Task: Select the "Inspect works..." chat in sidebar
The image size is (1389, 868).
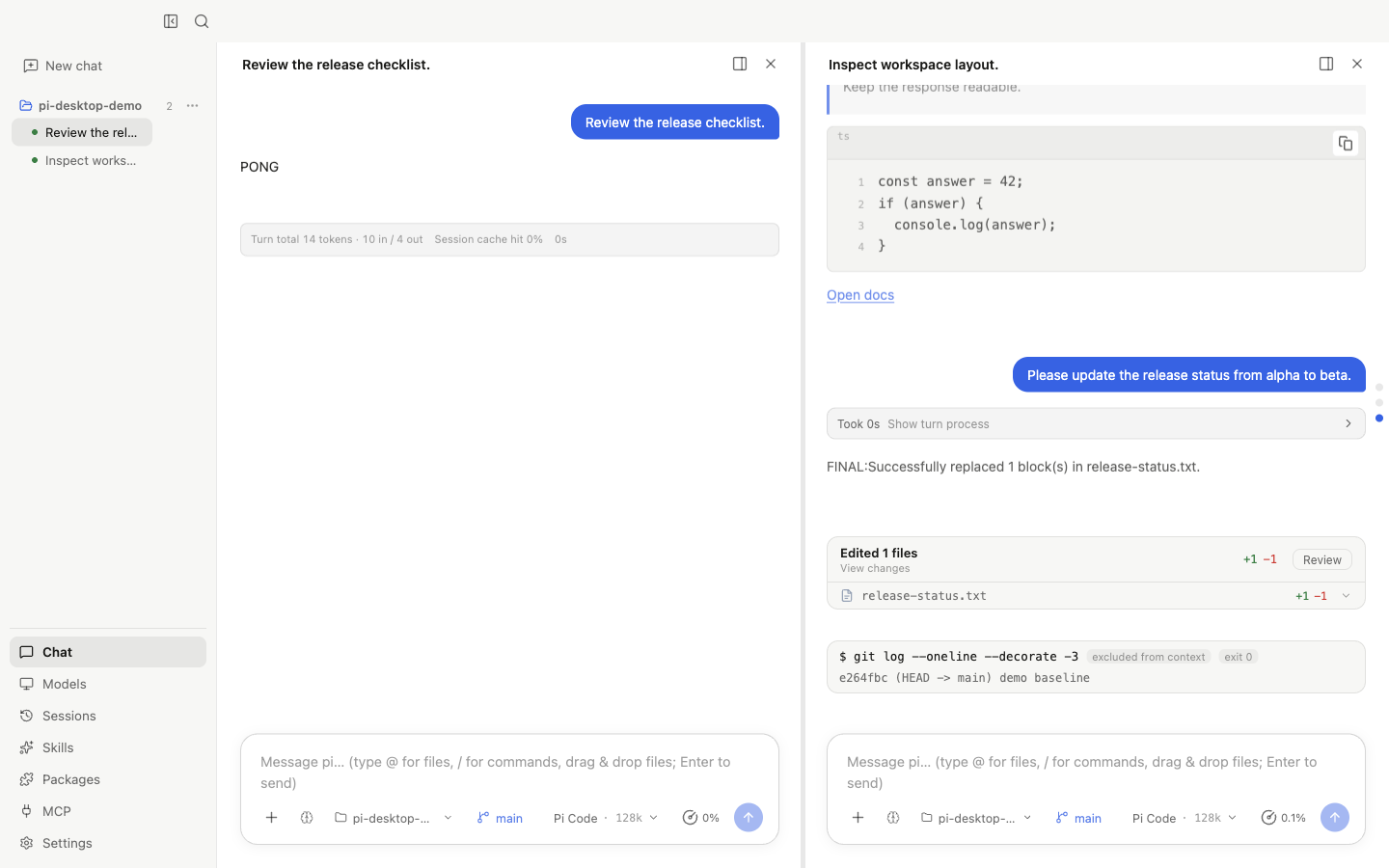Action: 82,160
